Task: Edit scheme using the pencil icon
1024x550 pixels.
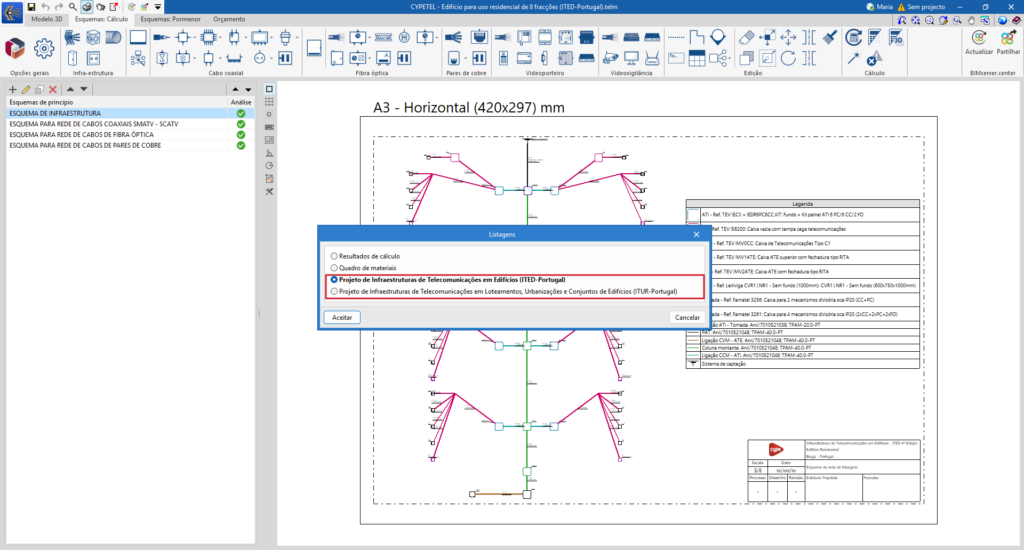Action: click(26, 90)
